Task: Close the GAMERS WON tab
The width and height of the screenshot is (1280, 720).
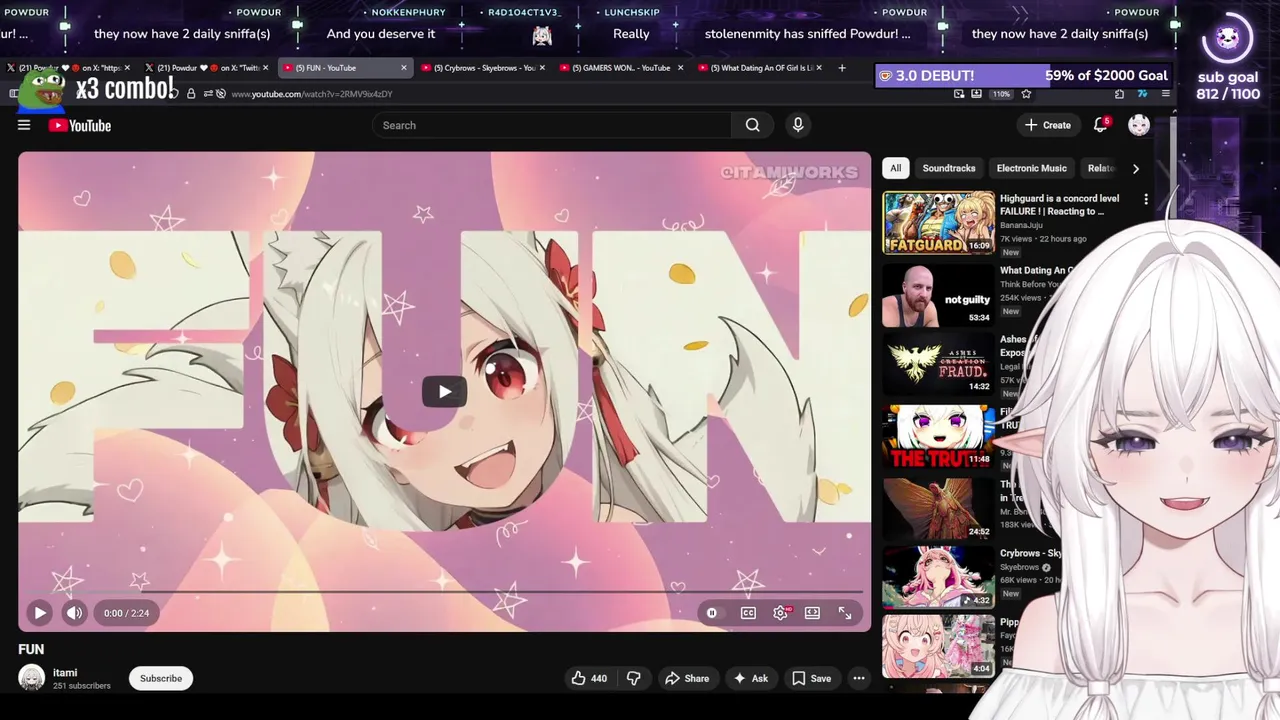Action: click(x=681, y=68)
